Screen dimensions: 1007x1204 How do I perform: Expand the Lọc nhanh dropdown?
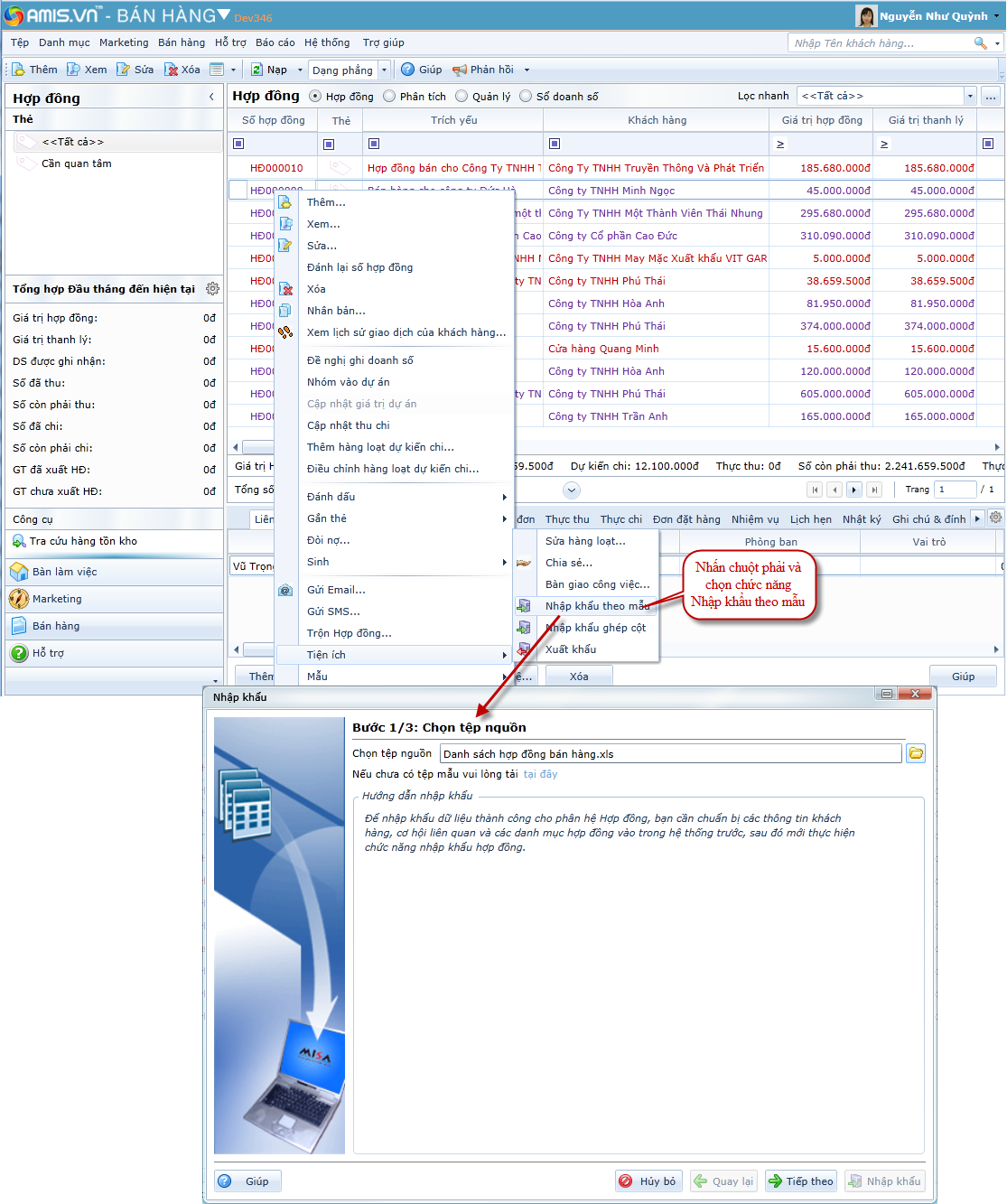(970, 96)
